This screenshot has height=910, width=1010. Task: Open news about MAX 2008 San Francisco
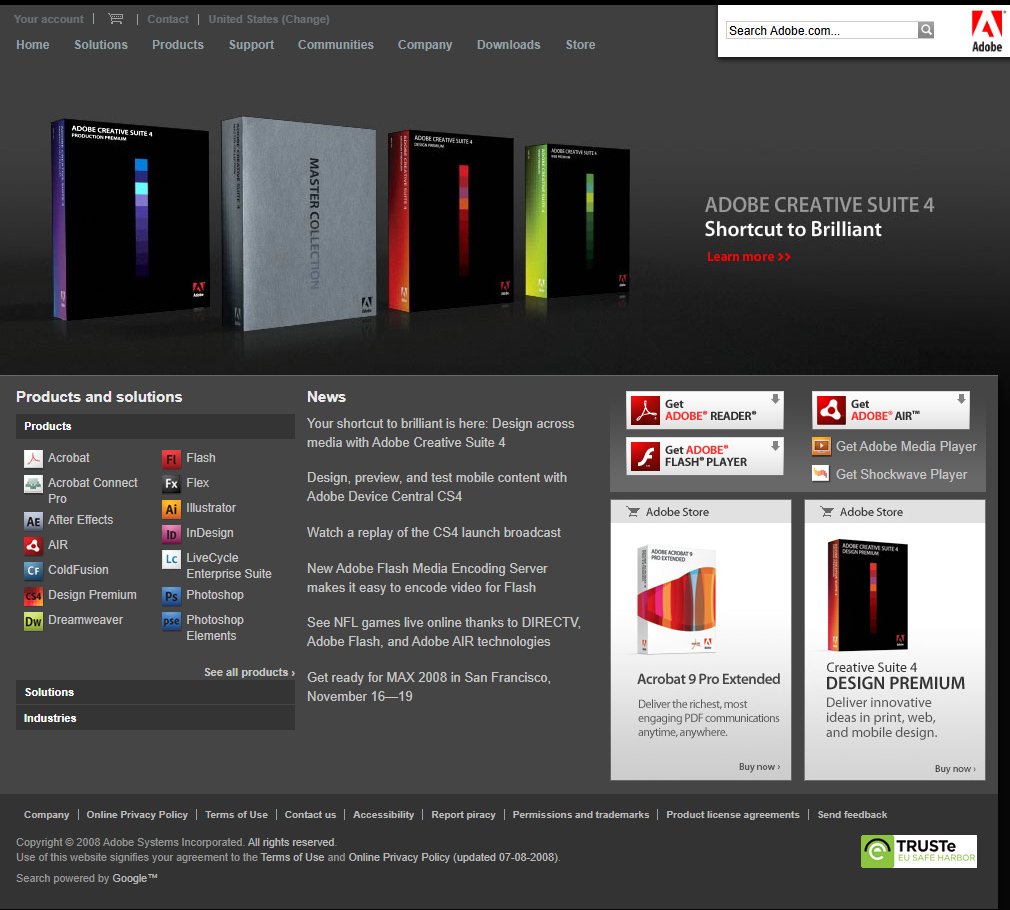429,687
